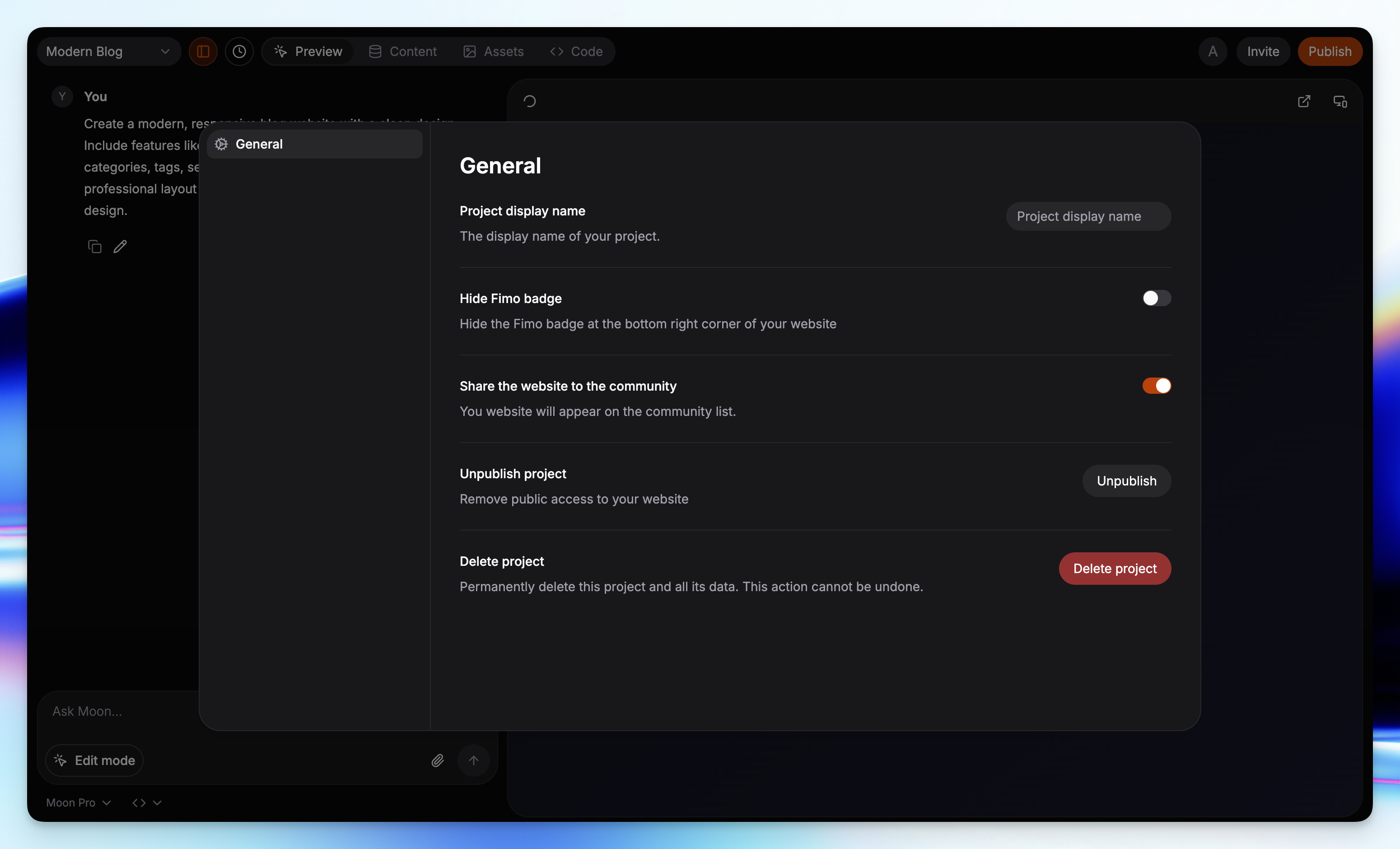
Task: Click the refresh icon in the preview pane
Action: point(530,101)
